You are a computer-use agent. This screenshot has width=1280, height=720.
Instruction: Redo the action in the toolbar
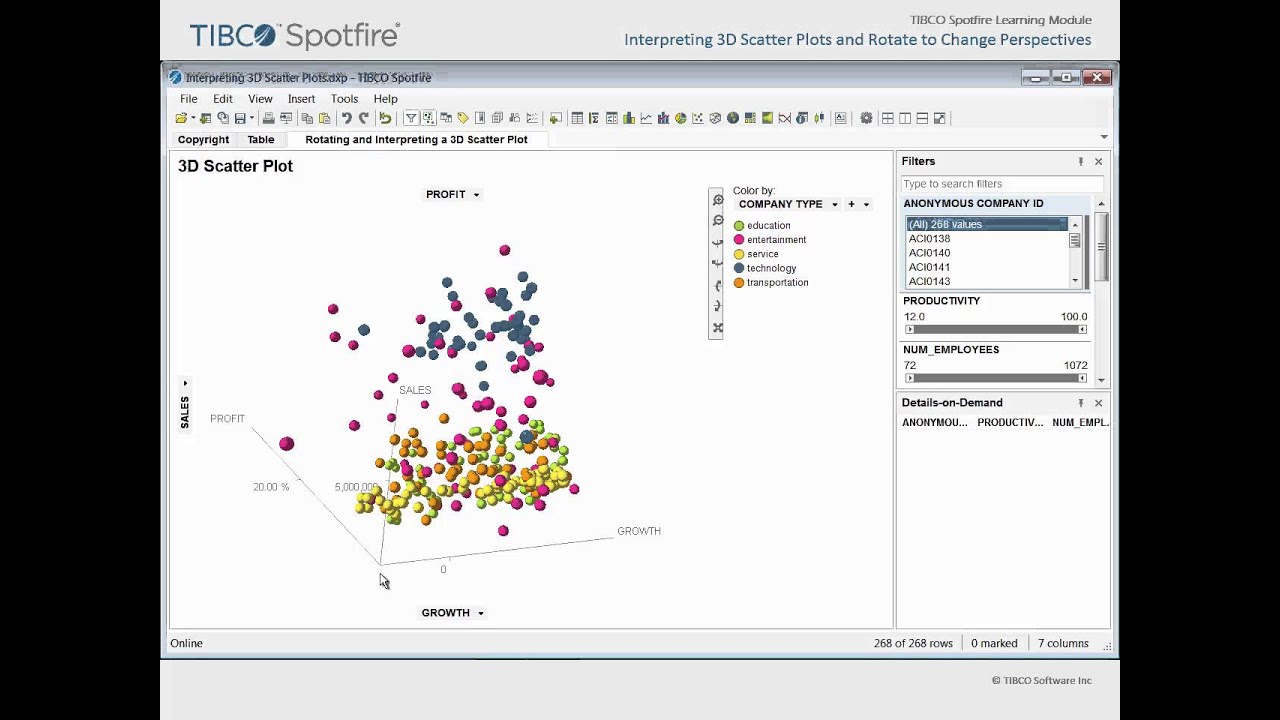pyautogui.click(x=363, y=118)
